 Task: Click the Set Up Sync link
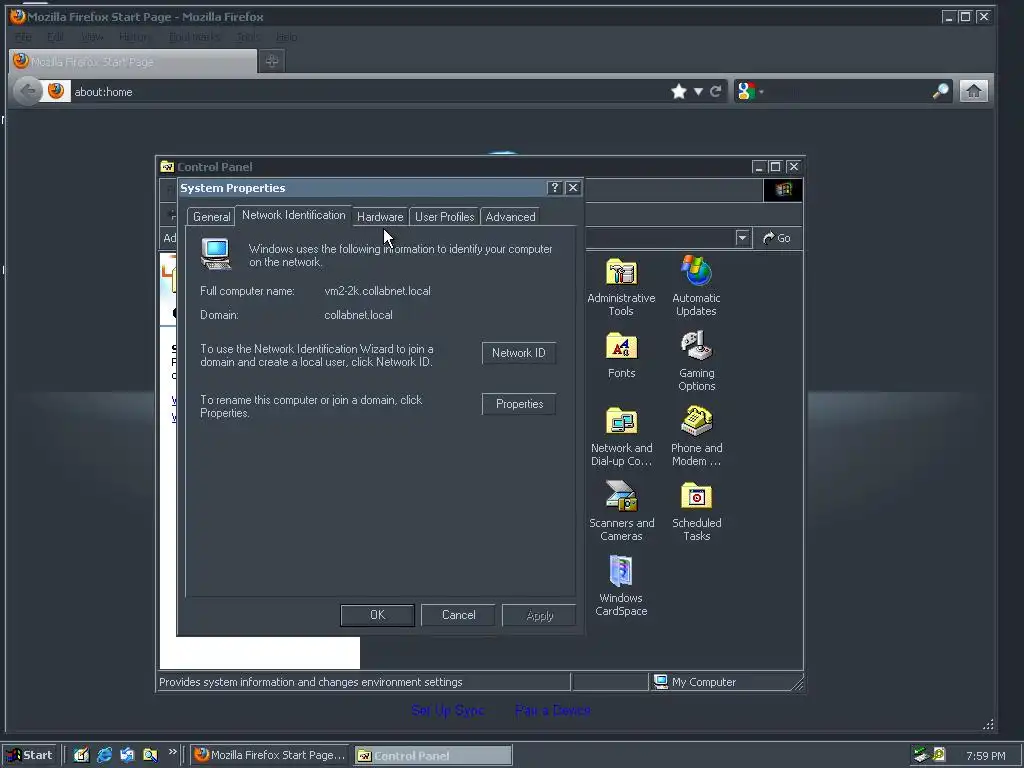coord(447,710)
